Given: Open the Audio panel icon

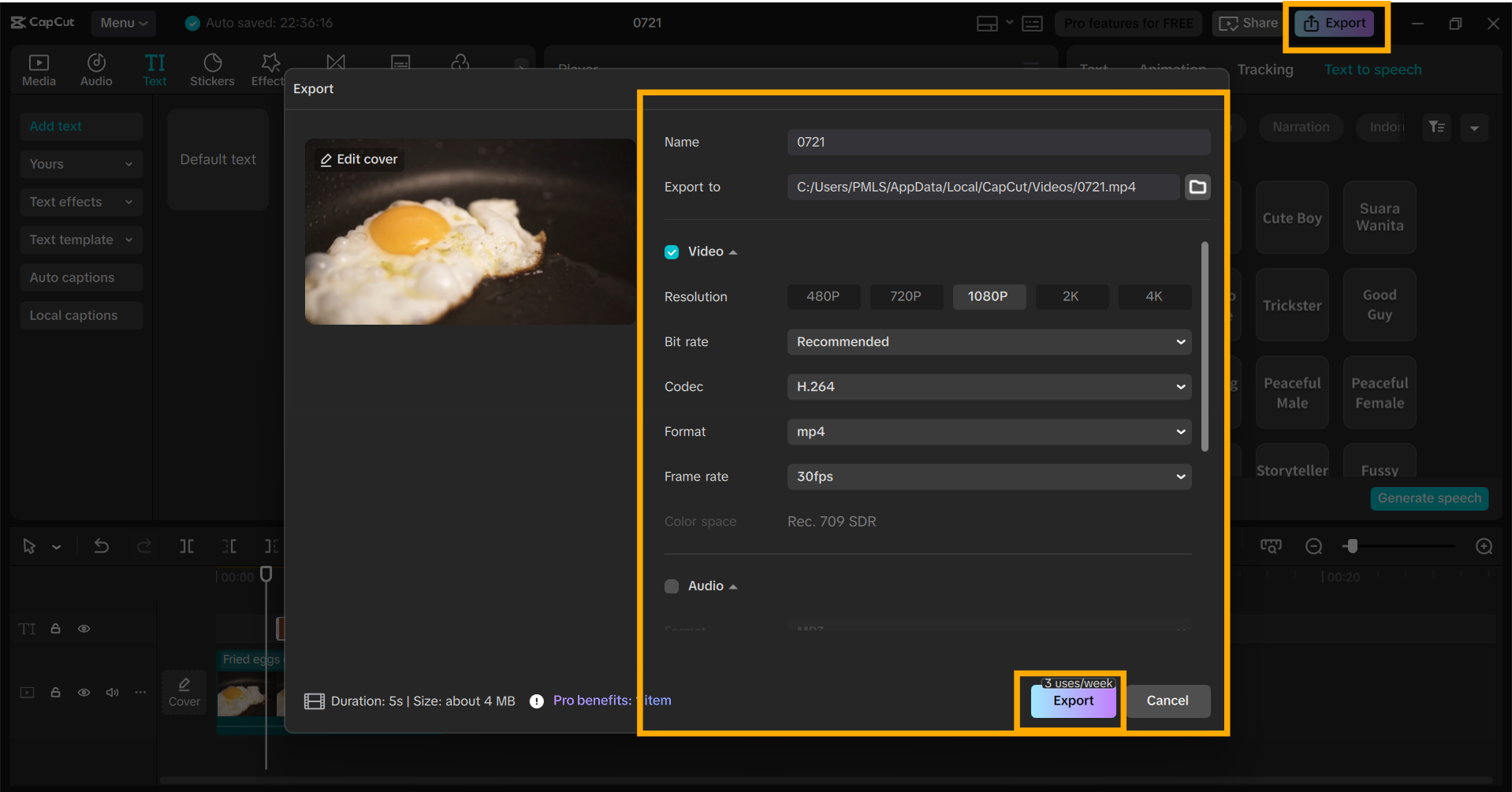Looking at the screenshot, I should click(96, 69).
